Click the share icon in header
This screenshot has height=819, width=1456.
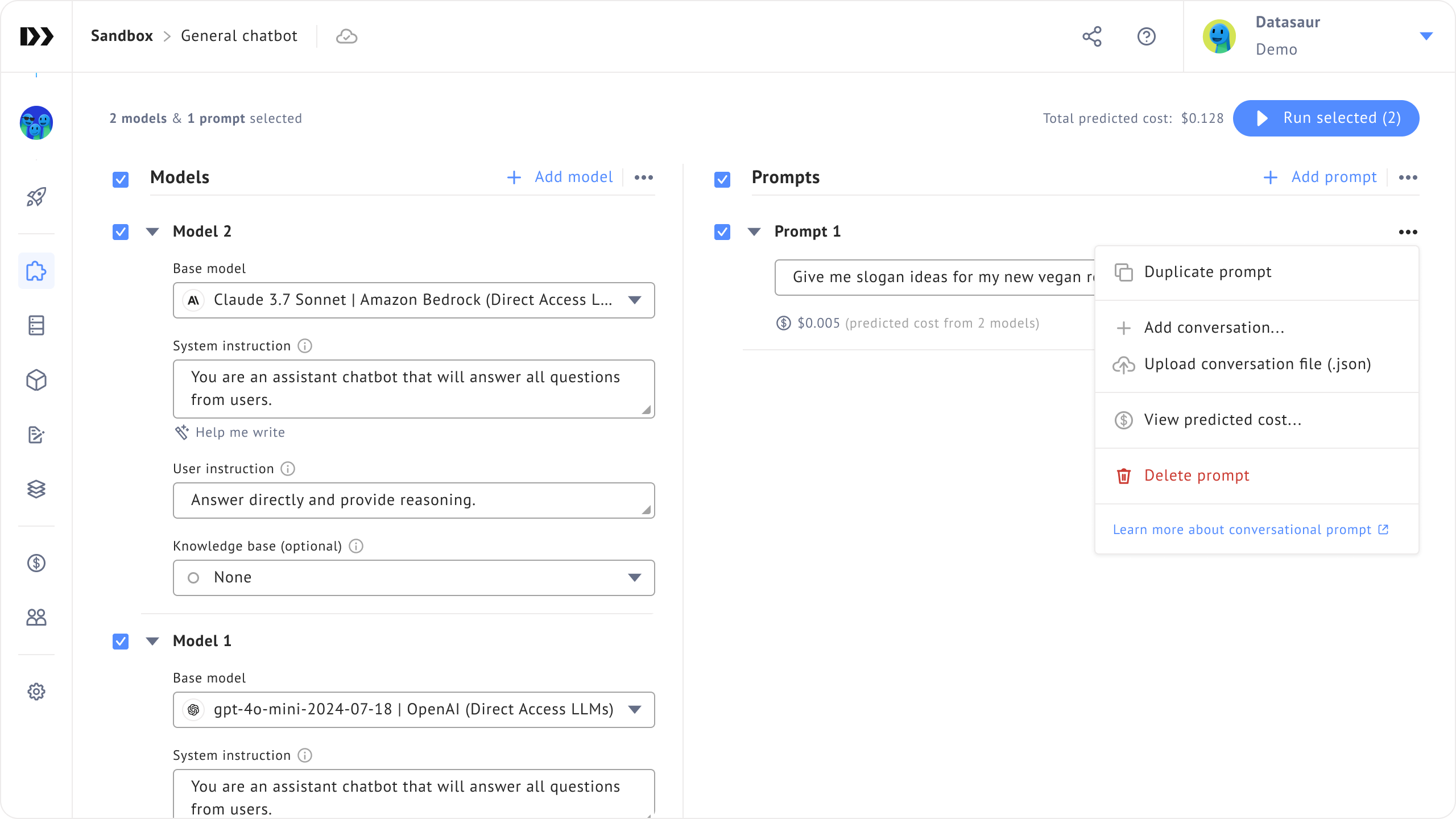1091,36
